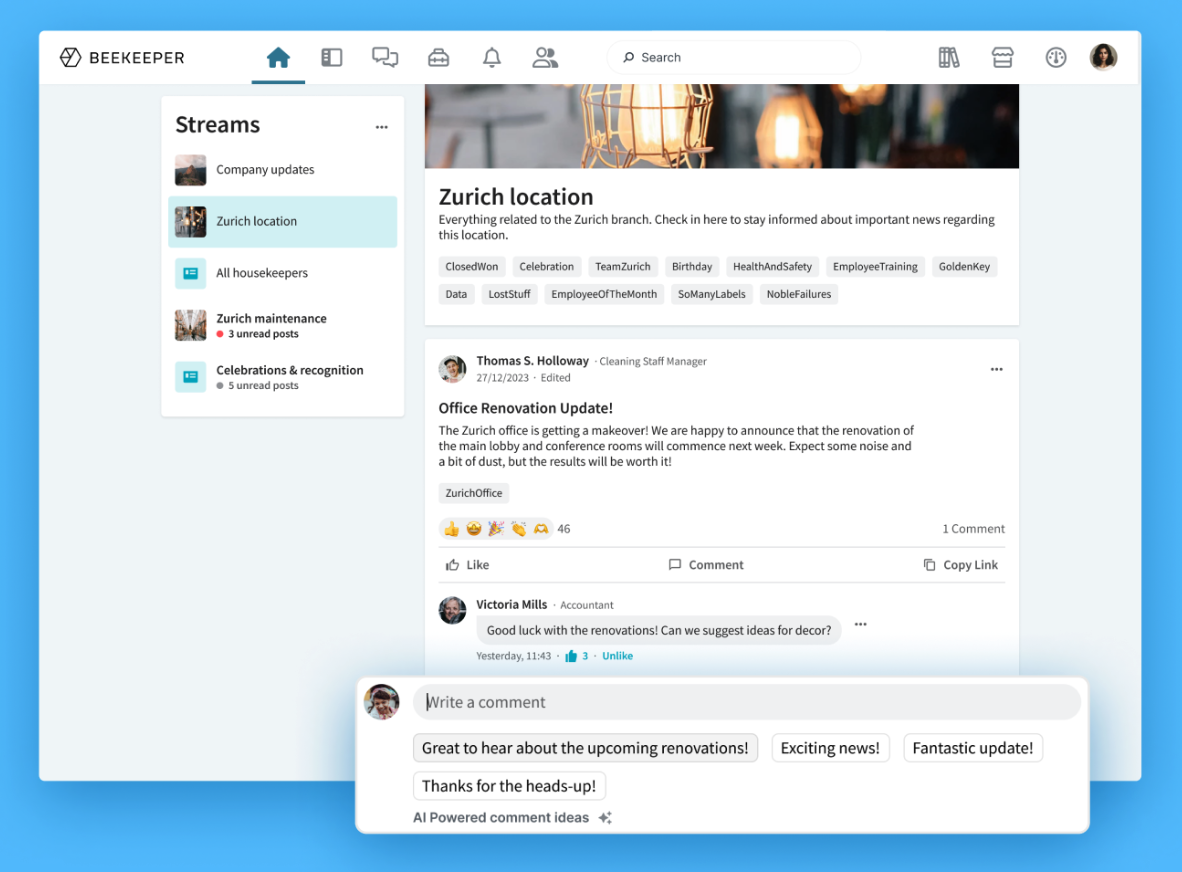Screen dimensions: 1182x872
Task: Like Thomas S. Holloway's post
Action: (466, 564)
